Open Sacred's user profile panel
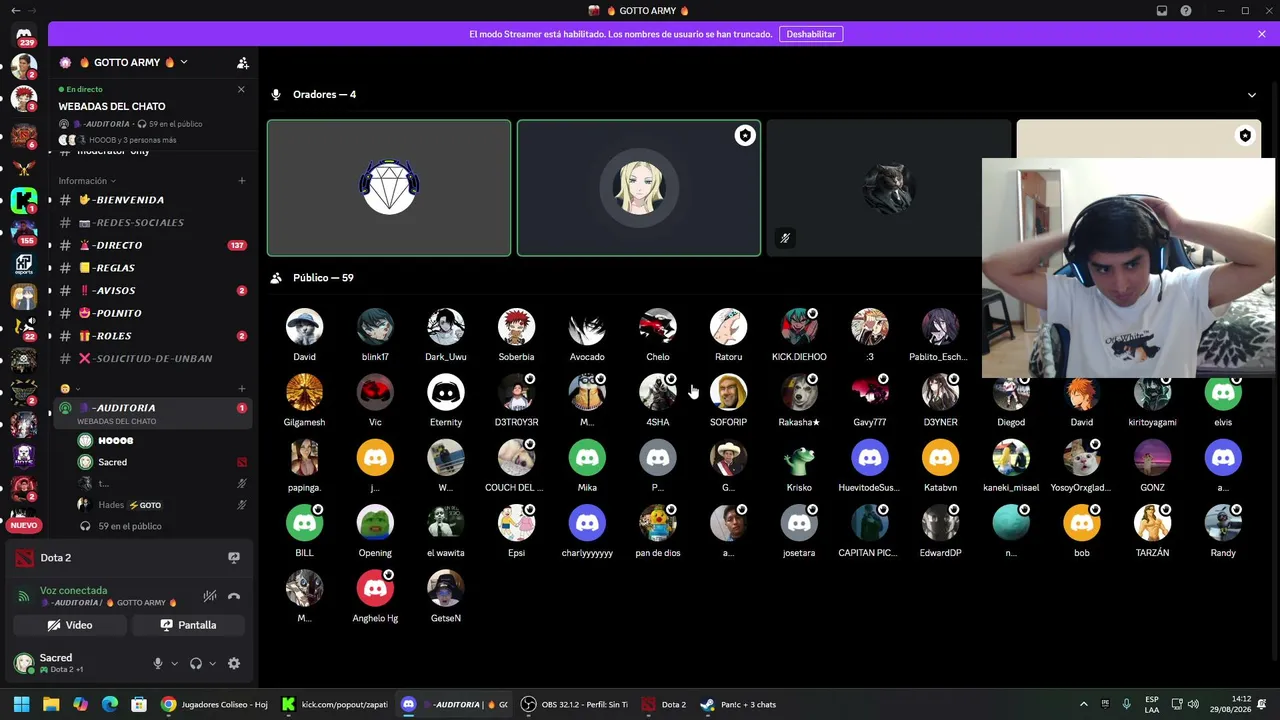The width and height of the screenshot is (1280, 720). coord(75,662)
